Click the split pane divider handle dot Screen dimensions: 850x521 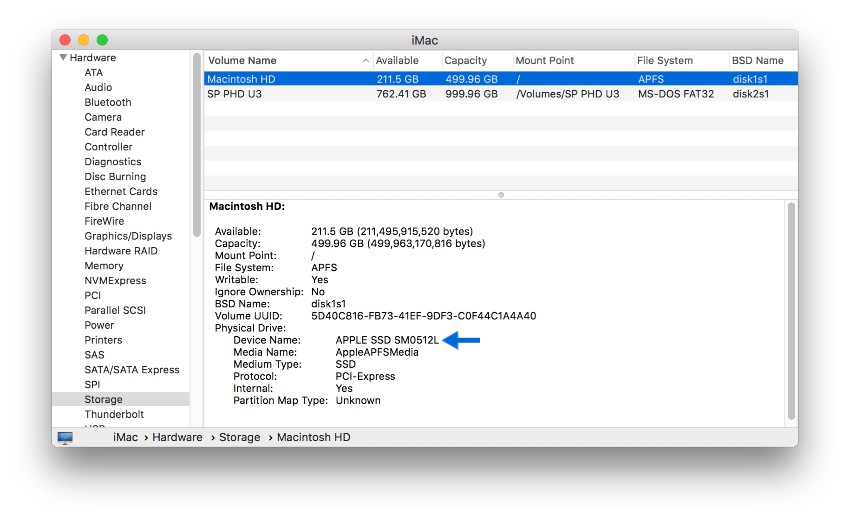[x=501, y=195]
